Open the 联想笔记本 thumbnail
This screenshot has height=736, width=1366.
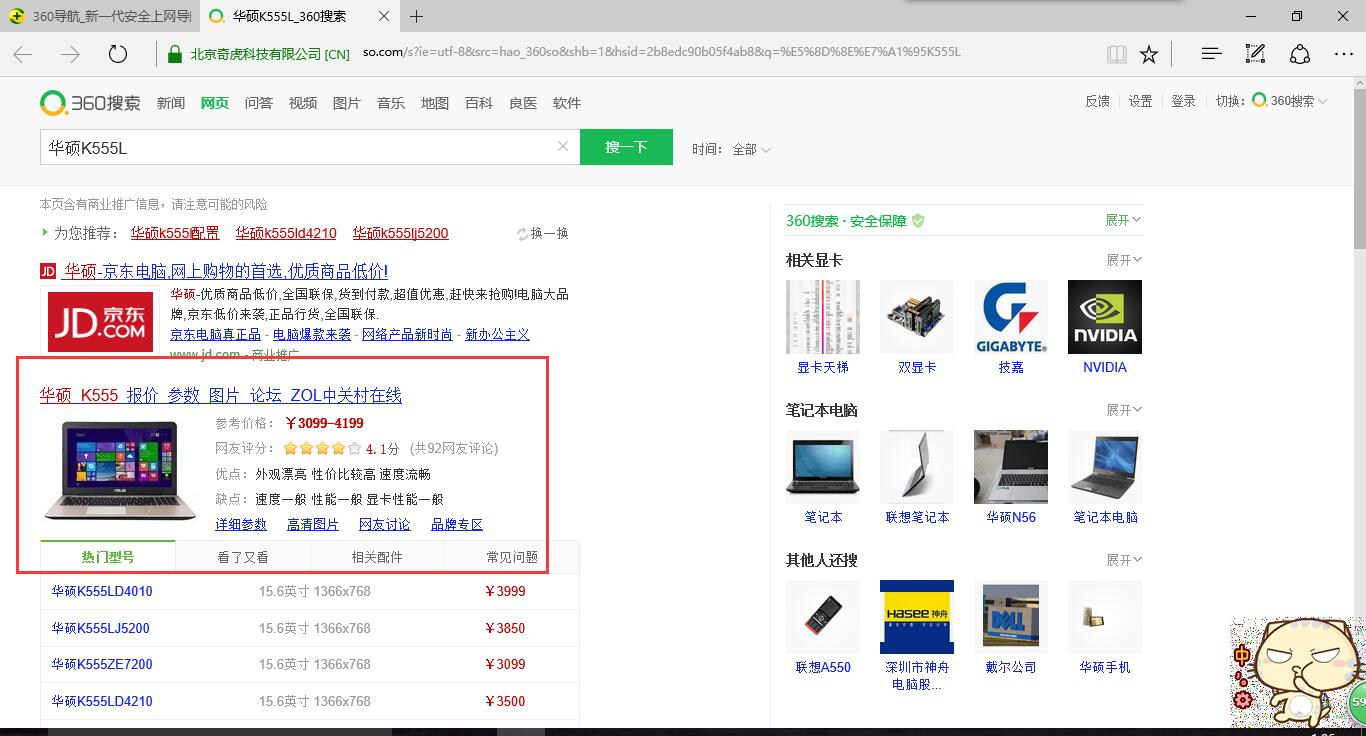917,467
